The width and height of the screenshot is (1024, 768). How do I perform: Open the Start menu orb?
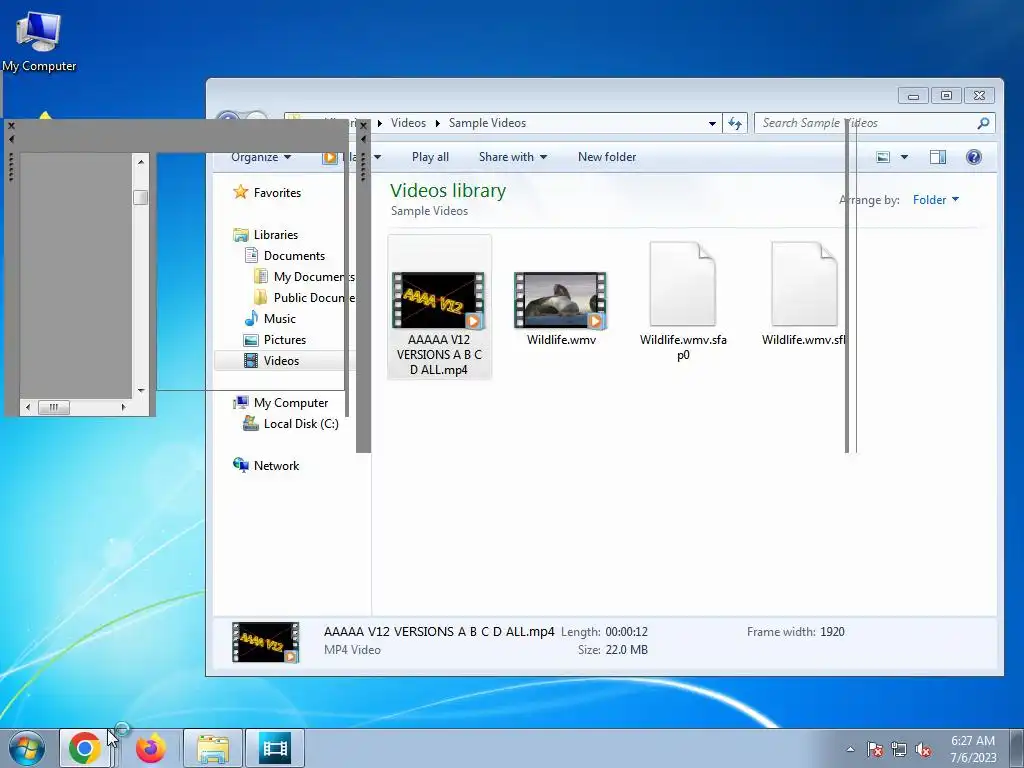pyautogui.click(x=27, y=748)
